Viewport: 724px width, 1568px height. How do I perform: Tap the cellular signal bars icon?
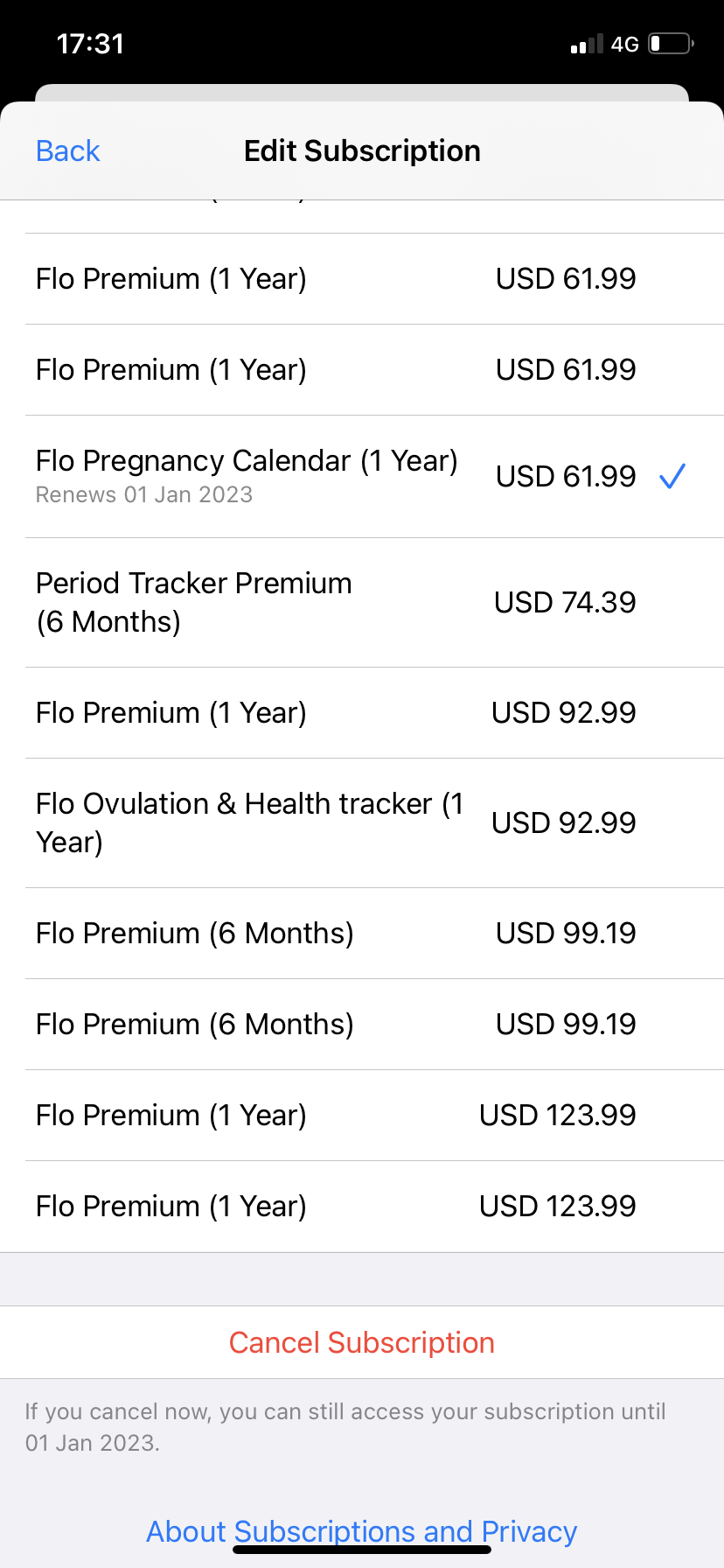(587, 44)
